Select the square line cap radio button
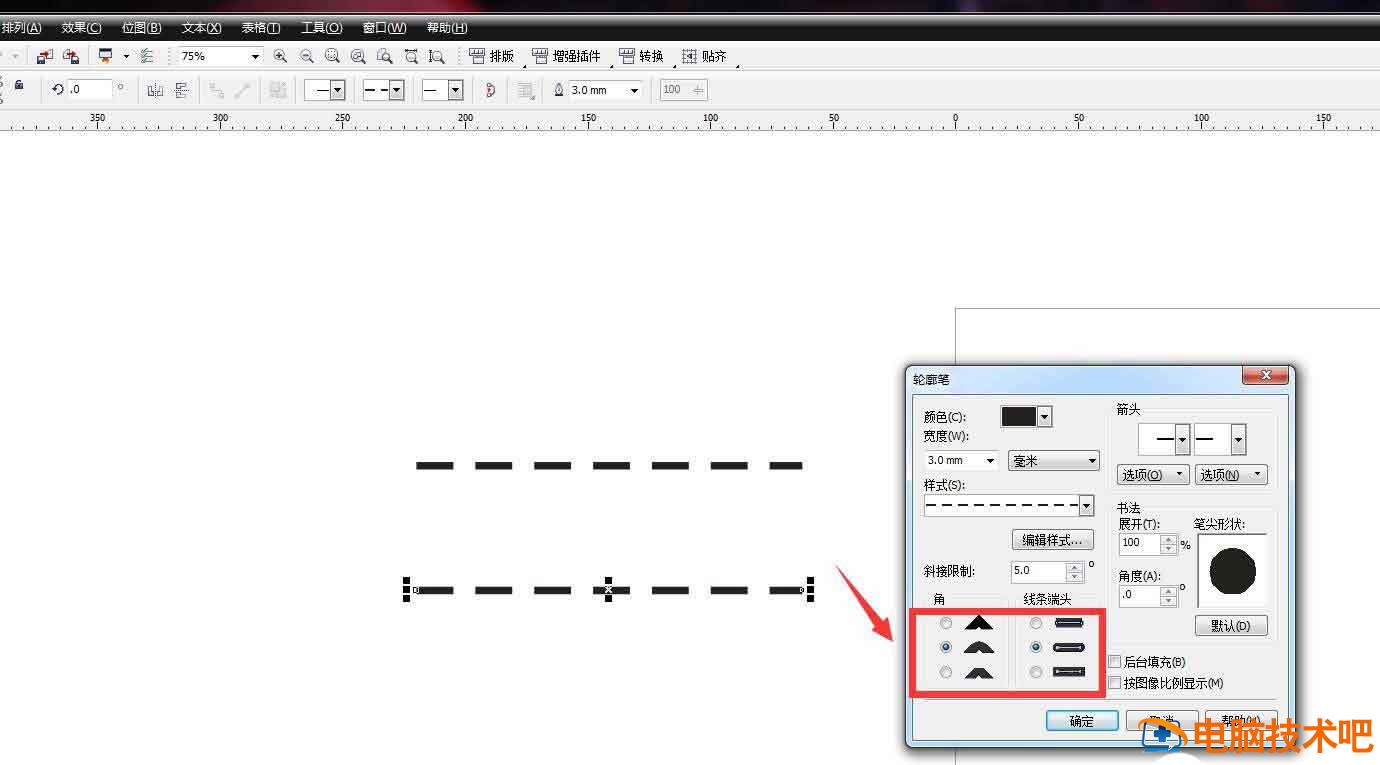The width and height of the screenshot is (1380, 765). click(x=1036, y=672)
